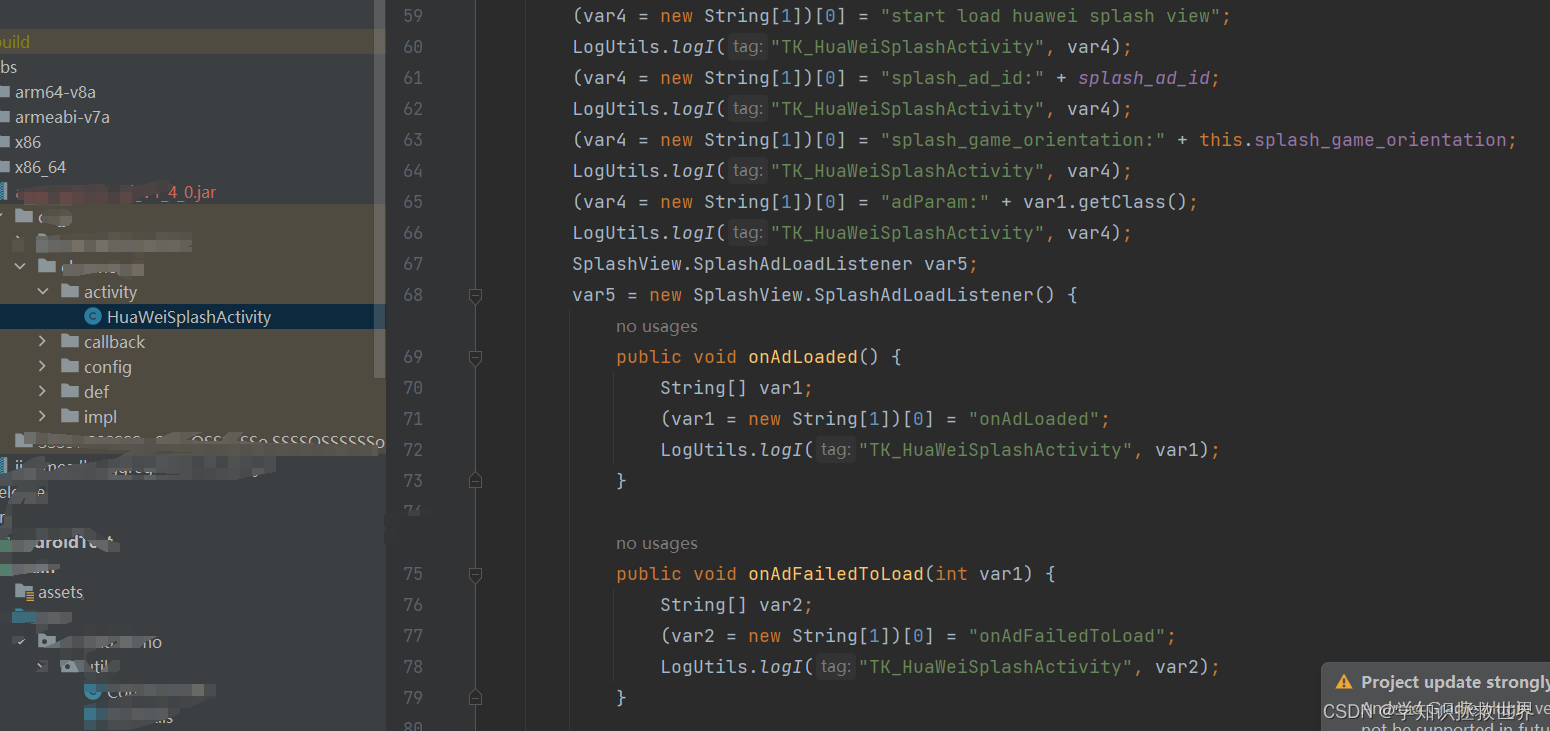Expand the impl folder chevron
1550x731 pixels.
point(42,416)
